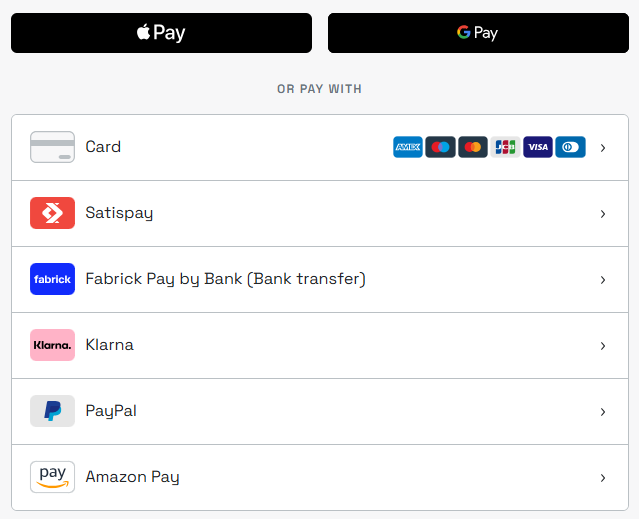
Task: Click the Apple Pay button
Action: tap(161, 33)
